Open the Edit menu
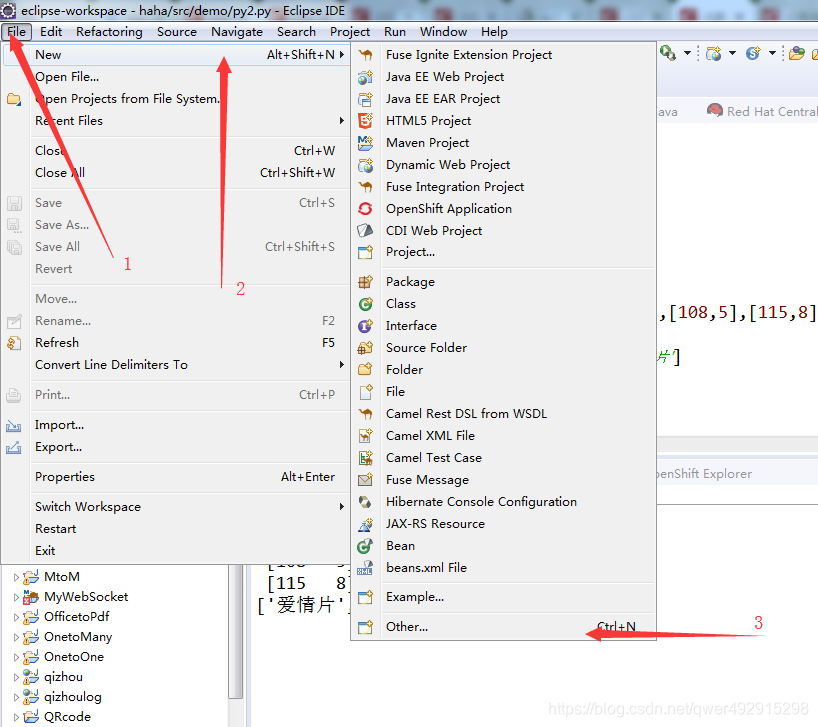This screenshot has height=727, width=818. [x=51, y=32]
